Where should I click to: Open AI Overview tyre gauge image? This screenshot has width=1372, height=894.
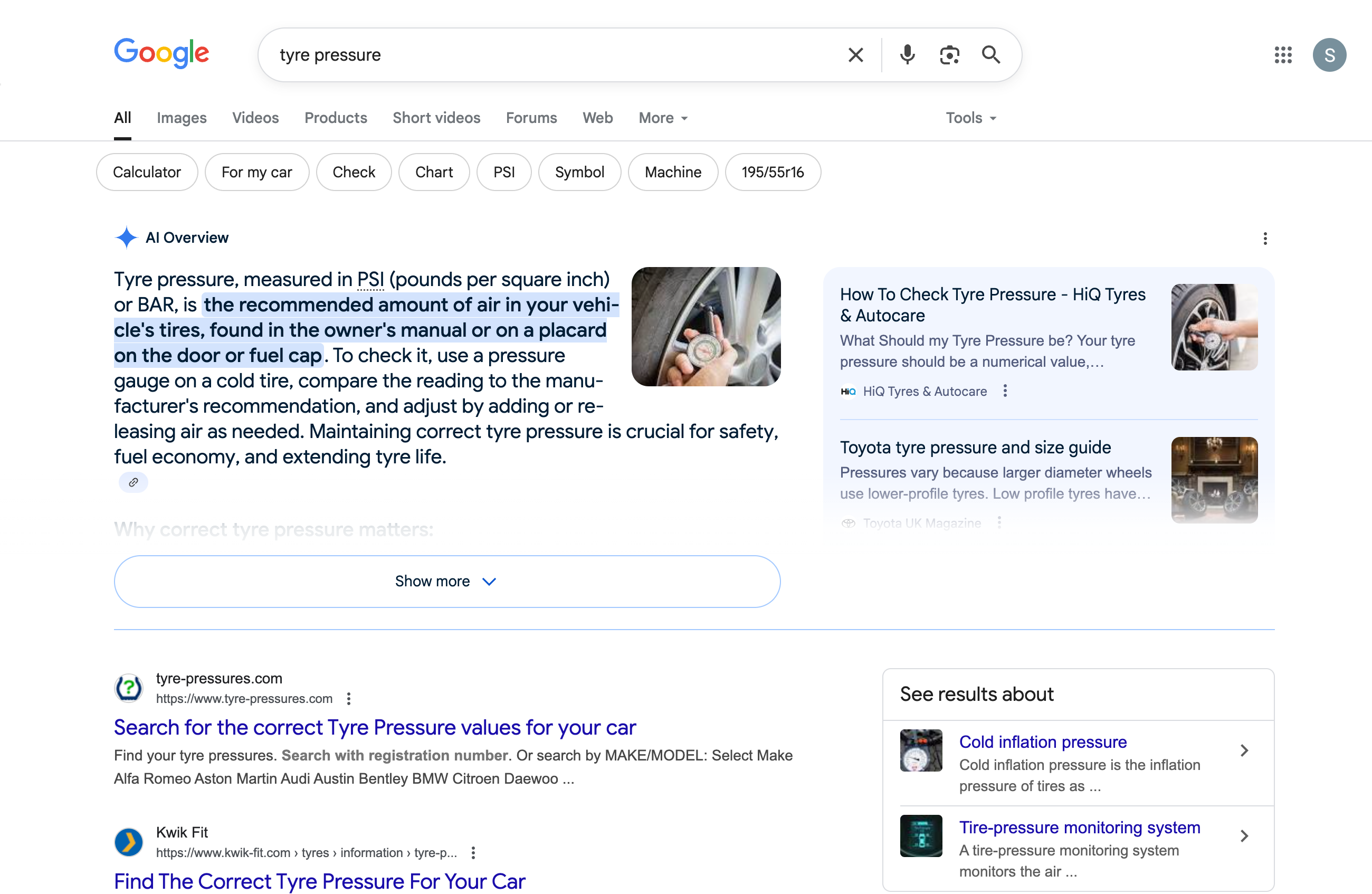(706, 326)
